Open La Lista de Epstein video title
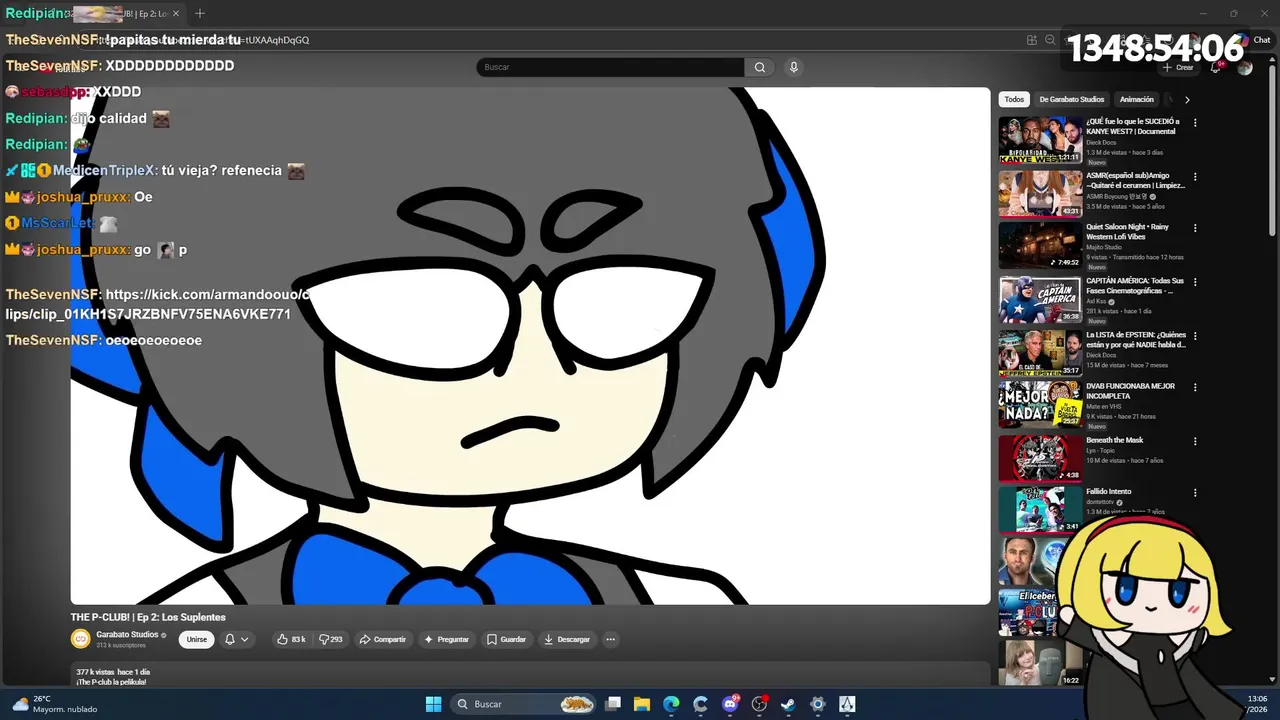1280x720 pixels. pyautogui.click(x=1136, y=340)
